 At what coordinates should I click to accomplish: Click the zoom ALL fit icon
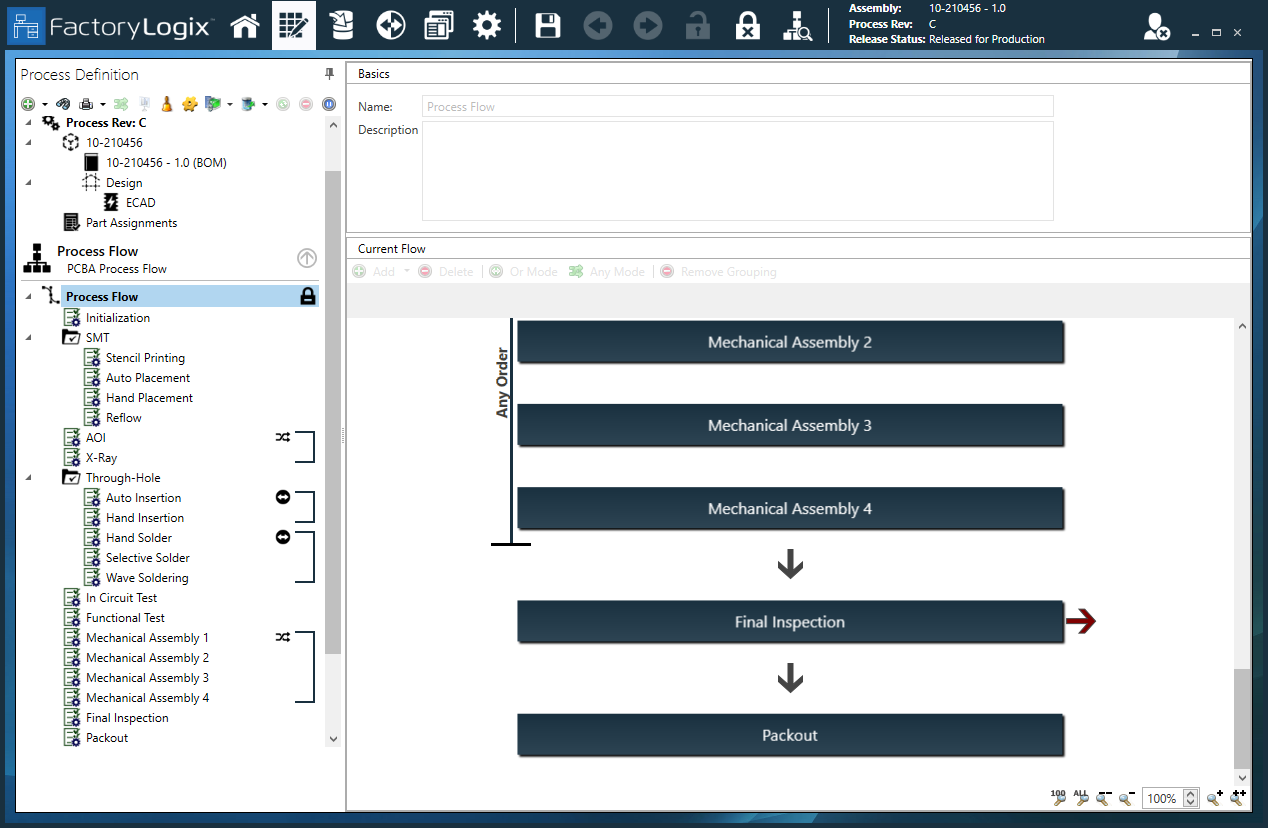click(x=1081, y=797)
